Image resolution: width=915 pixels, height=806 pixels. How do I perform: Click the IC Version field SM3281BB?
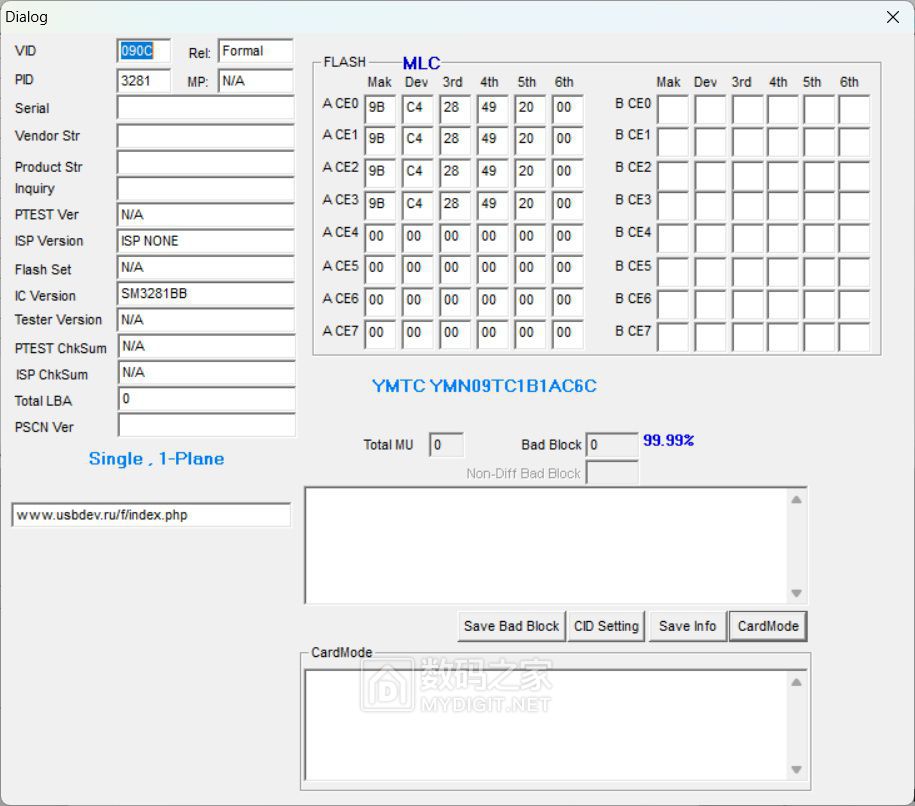tap(205, 295)
